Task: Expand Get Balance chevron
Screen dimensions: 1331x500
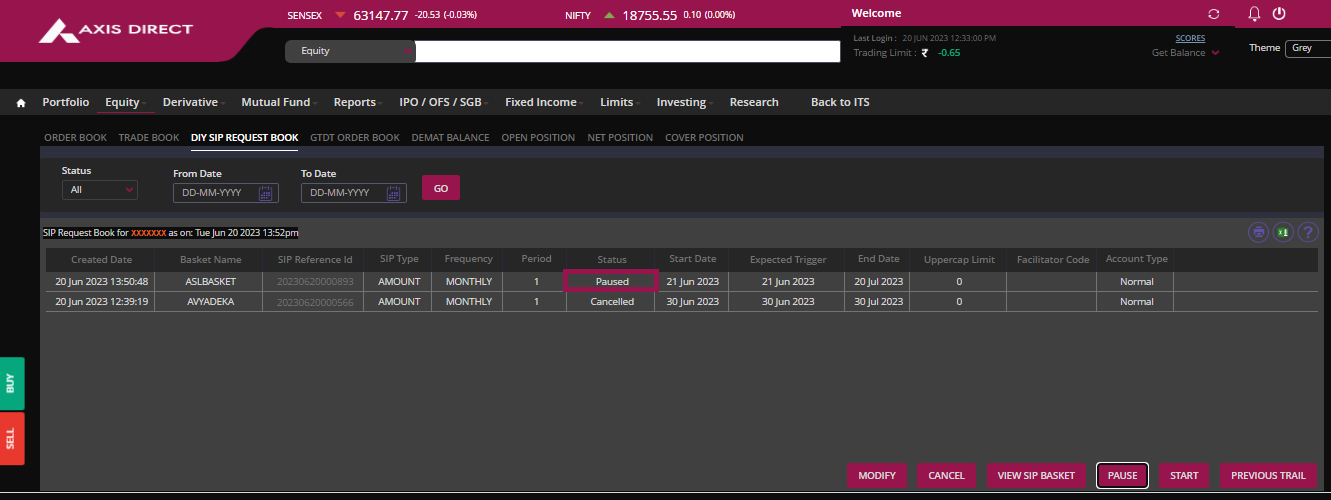Action: (x=1215, y=53)
